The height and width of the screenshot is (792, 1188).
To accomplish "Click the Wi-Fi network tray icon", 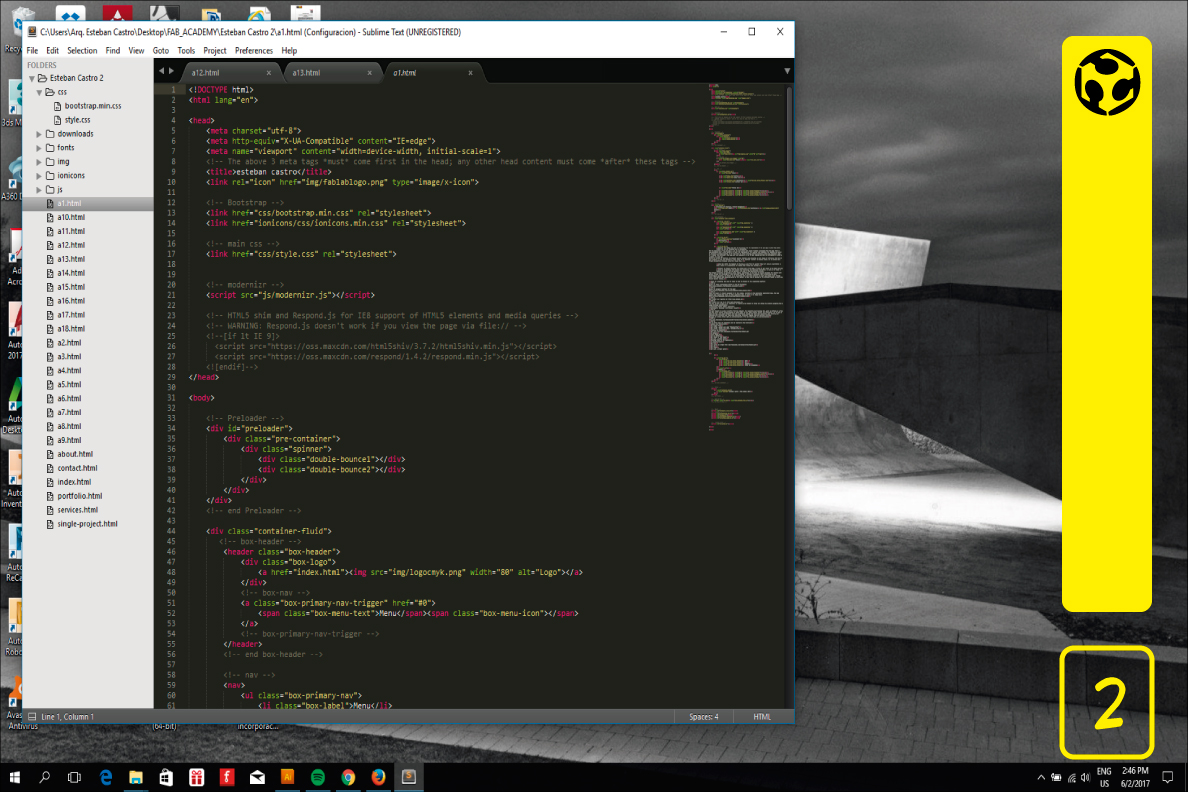I will point(1071,778).
